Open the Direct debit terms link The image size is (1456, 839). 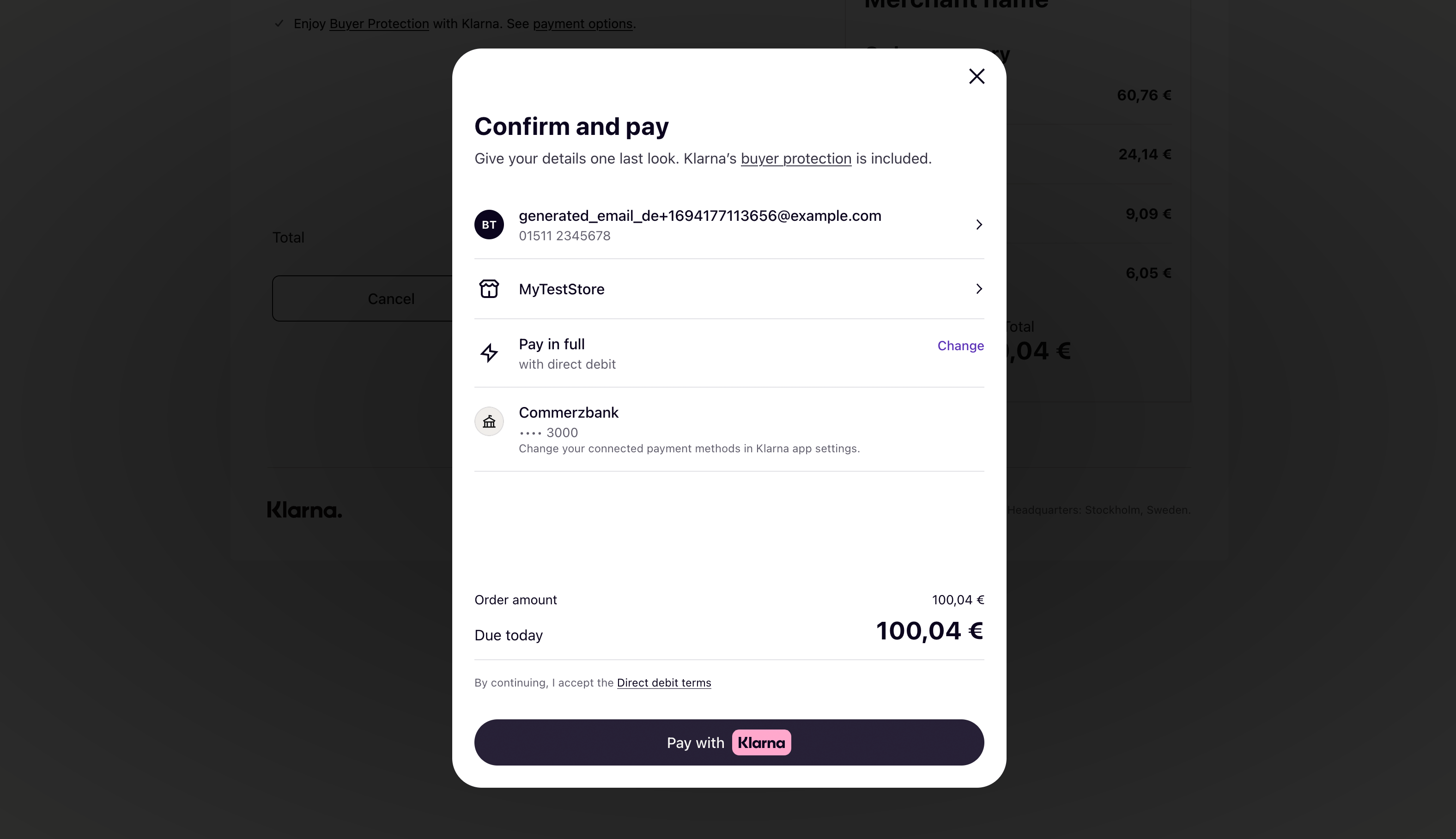tap(663, 683)
